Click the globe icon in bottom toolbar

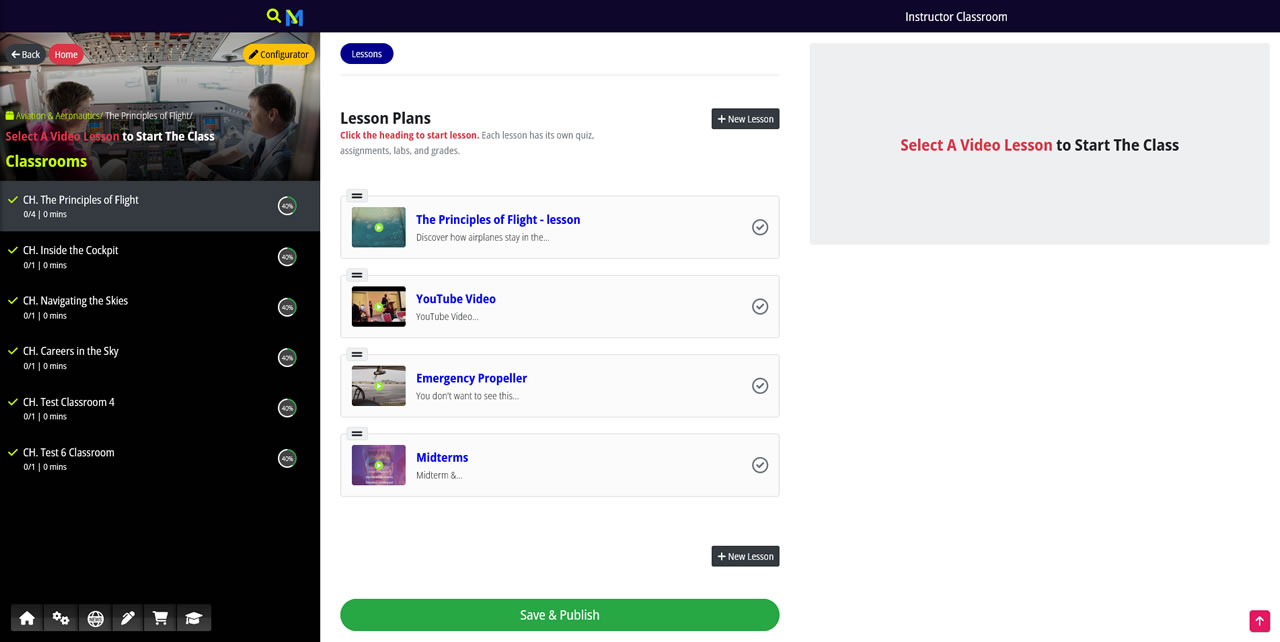[95, 618]
